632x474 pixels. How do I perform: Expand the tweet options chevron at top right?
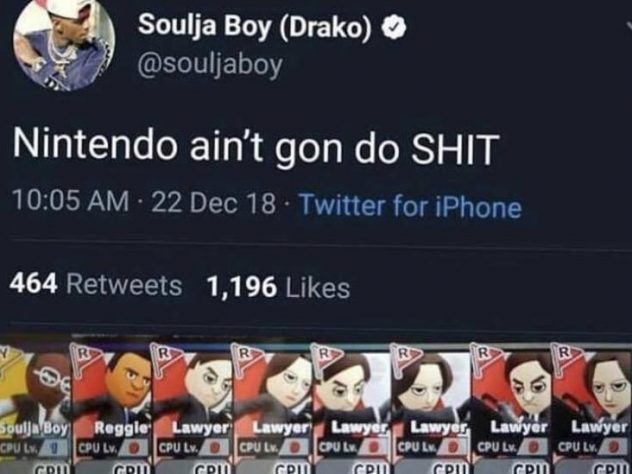[x=628, y=26]
